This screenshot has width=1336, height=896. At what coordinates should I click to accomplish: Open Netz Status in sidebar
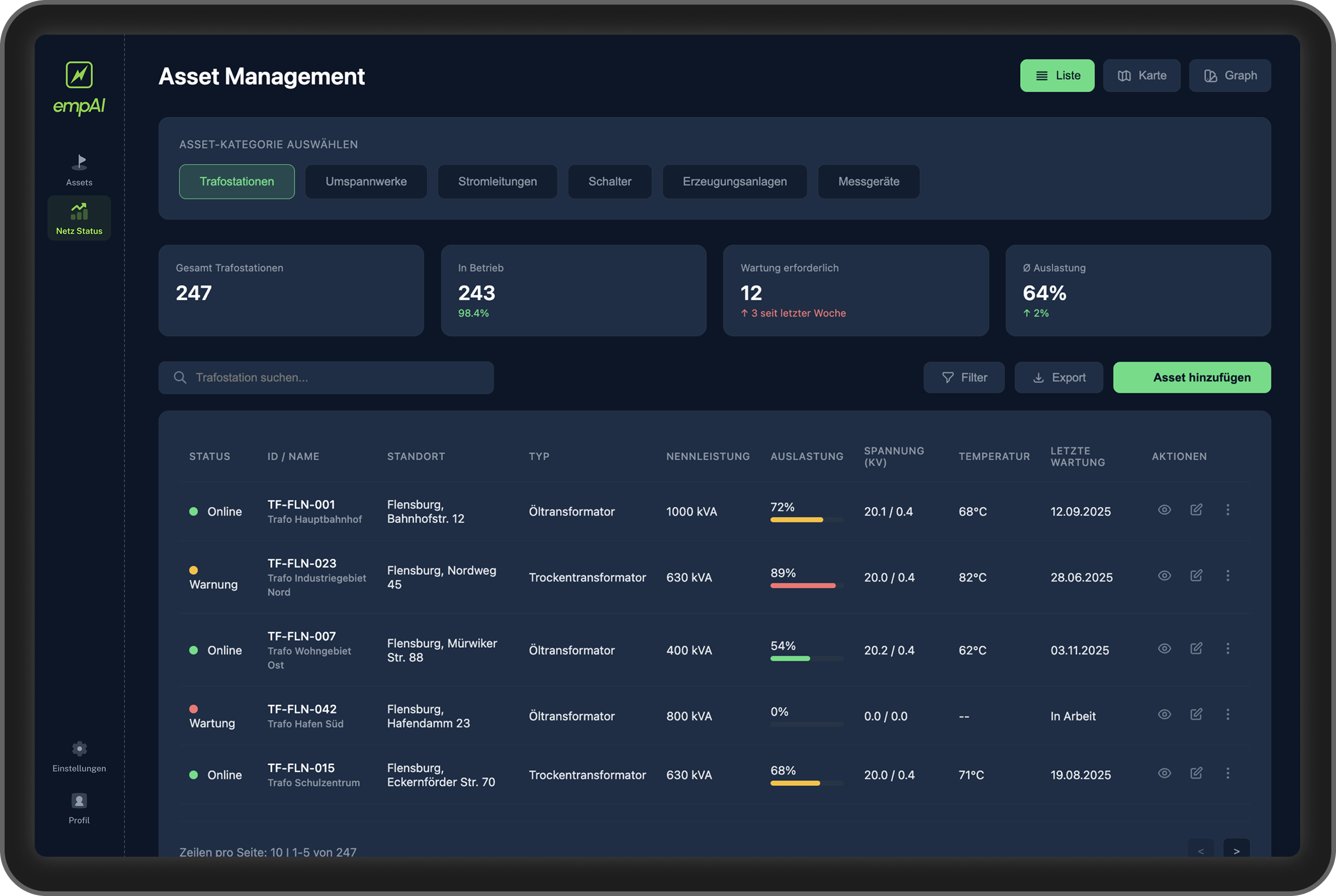[79, 218]
